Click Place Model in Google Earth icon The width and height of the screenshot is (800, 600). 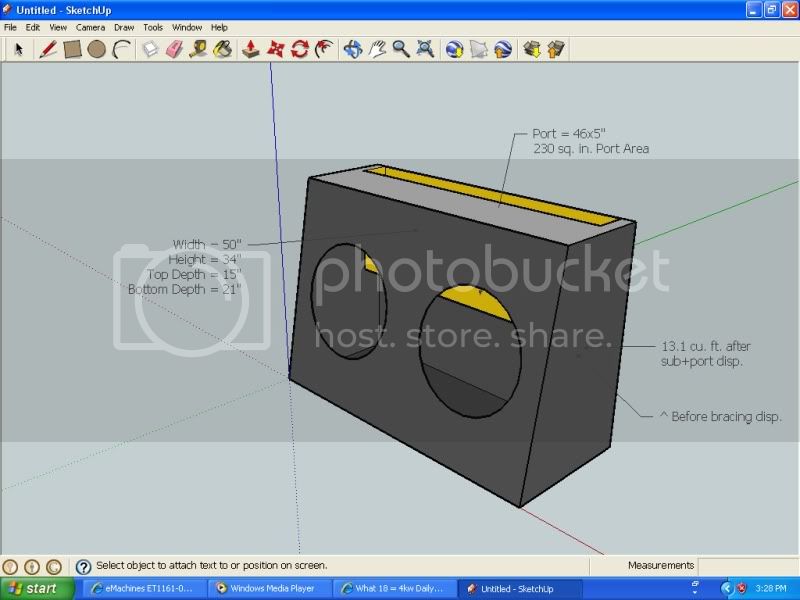pyautogui.click(x=503, y=49)
